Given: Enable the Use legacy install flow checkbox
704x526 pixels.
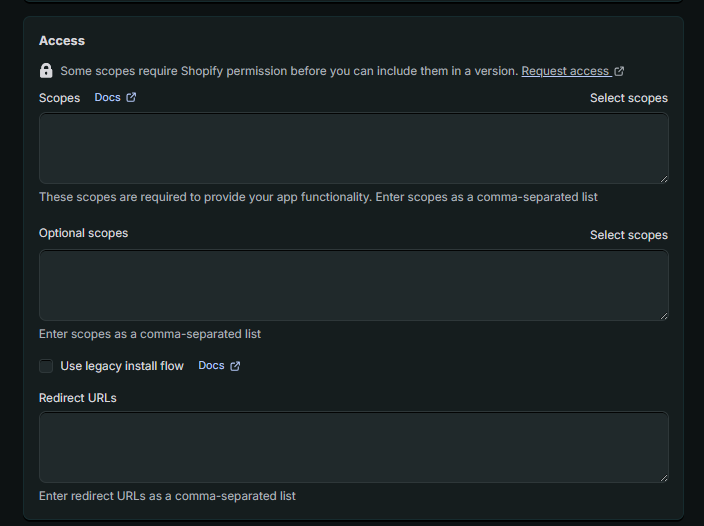Looking at the screenshot, I should (46, 366).
